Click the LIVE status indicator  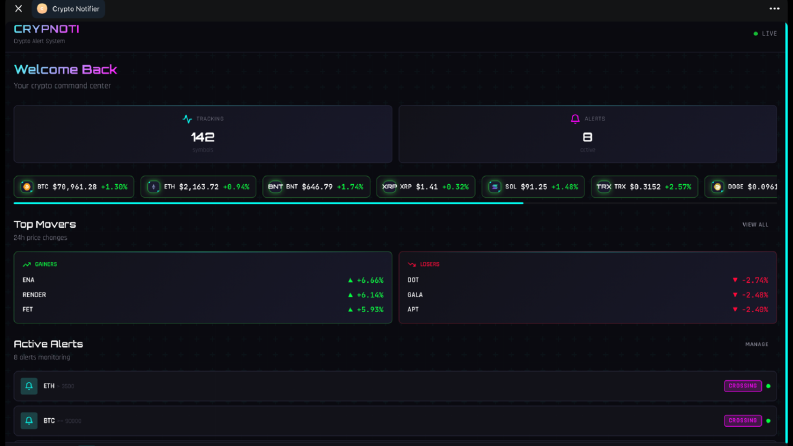coord(765,33)
